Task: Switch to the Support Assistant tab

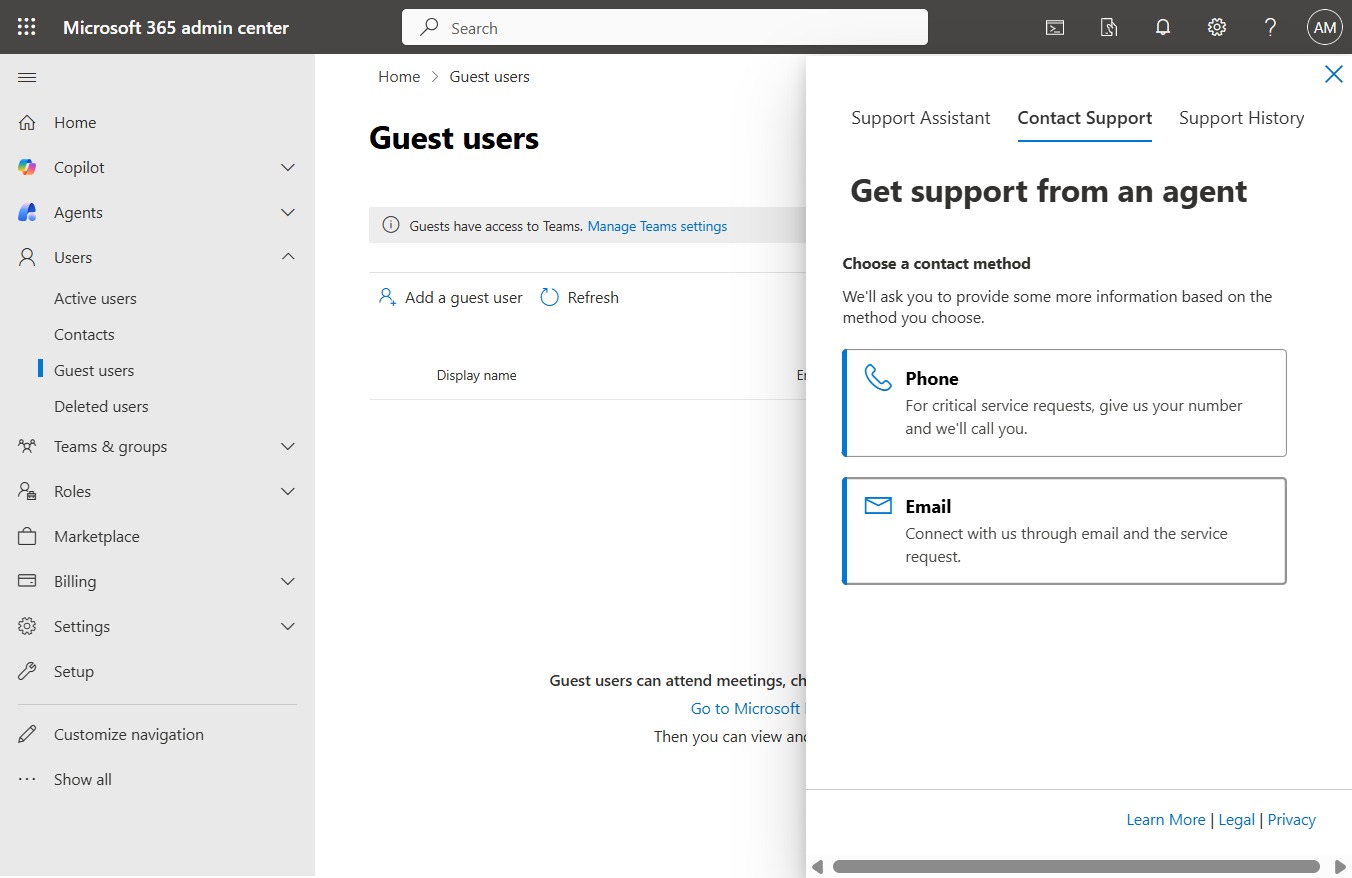Action: coord(921,118)
